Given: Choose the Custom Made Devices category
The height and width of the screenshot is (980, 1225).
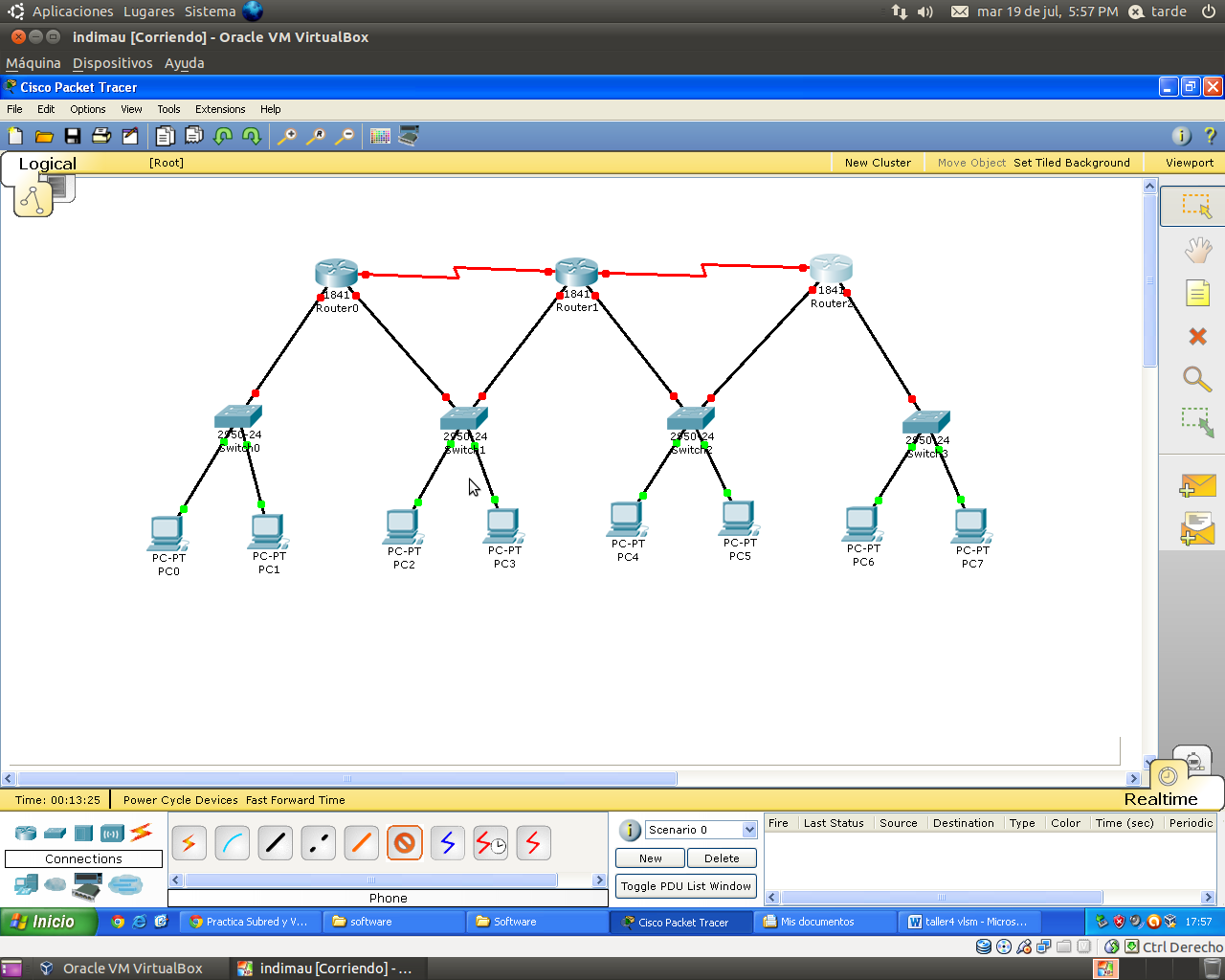Looking at the screenshot, I should pyautogui.click(x=87, y=886).
